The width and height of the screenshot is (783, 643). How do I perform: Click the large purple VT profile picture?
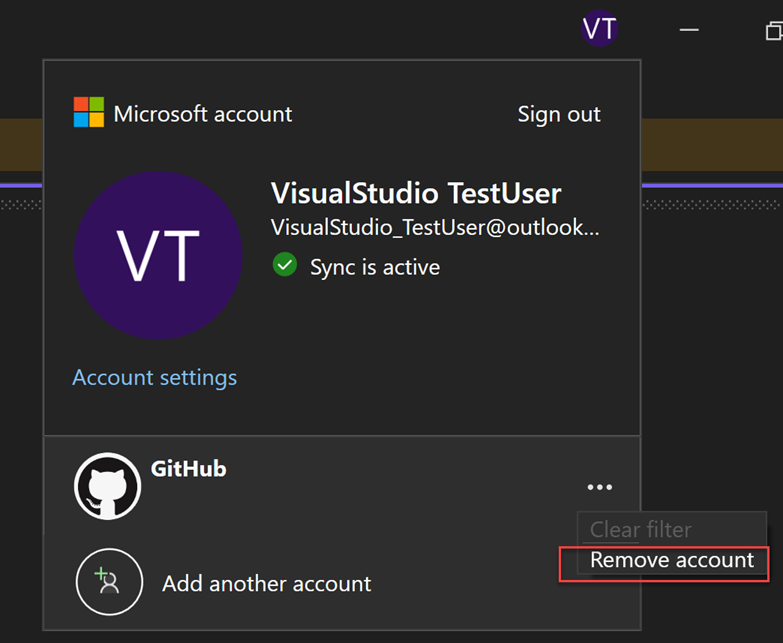(158, 255)
